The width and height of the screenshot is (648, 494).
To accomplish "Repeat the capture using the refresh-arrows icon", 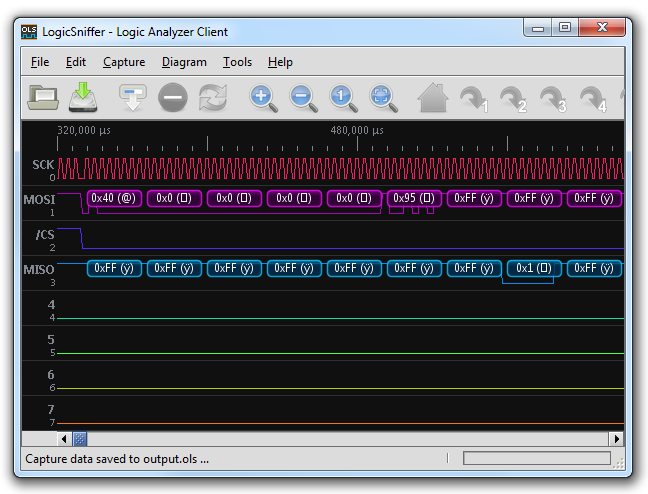I will (x=213, y=98).
